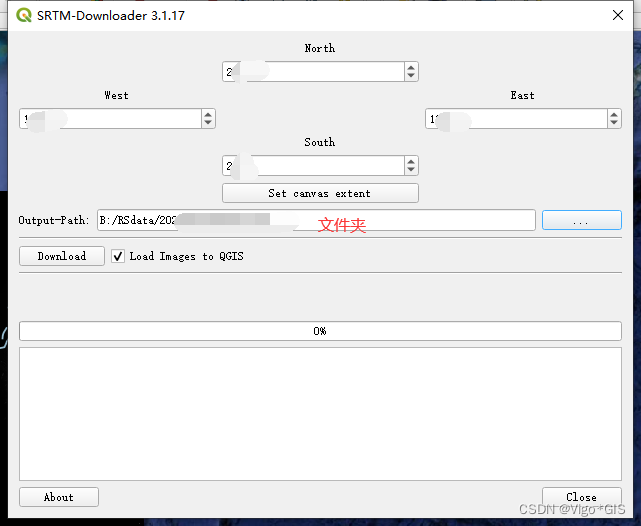Start the SRTM Download button
Screen dimensions: 641x526
click(62, 256)
